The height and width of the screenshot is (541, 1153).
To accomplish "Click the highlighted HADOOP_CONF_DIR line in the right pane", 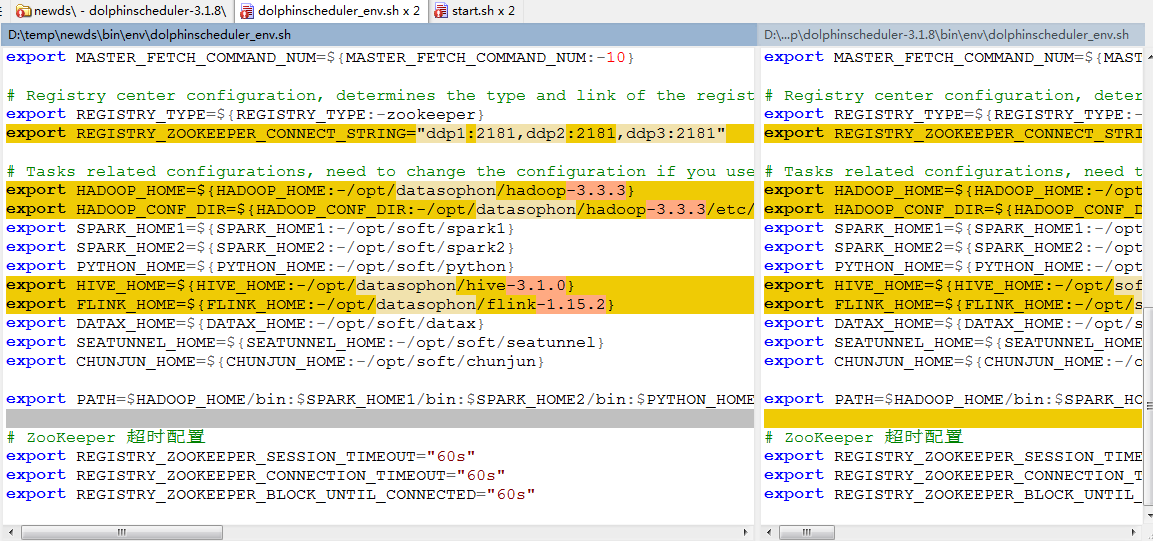I will point(955,209).
